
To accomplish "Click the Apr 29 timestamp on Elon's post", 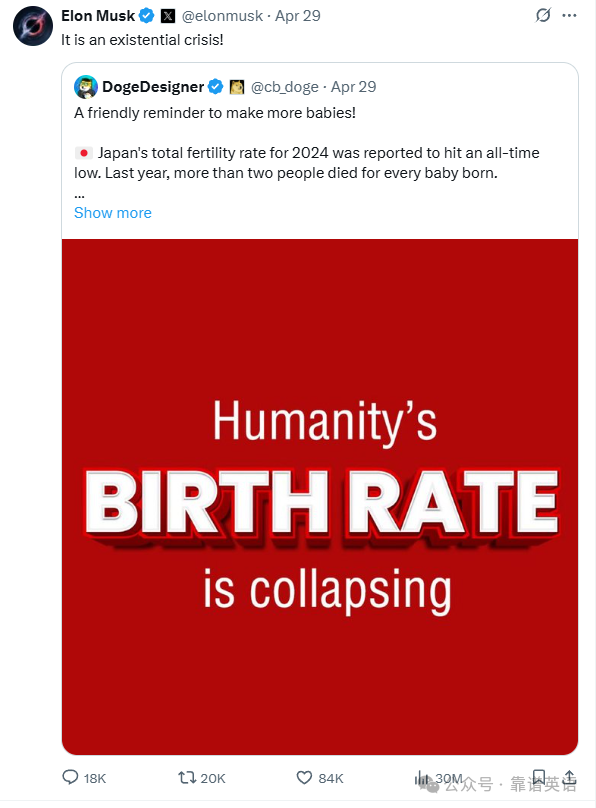I will coord(298,16).
